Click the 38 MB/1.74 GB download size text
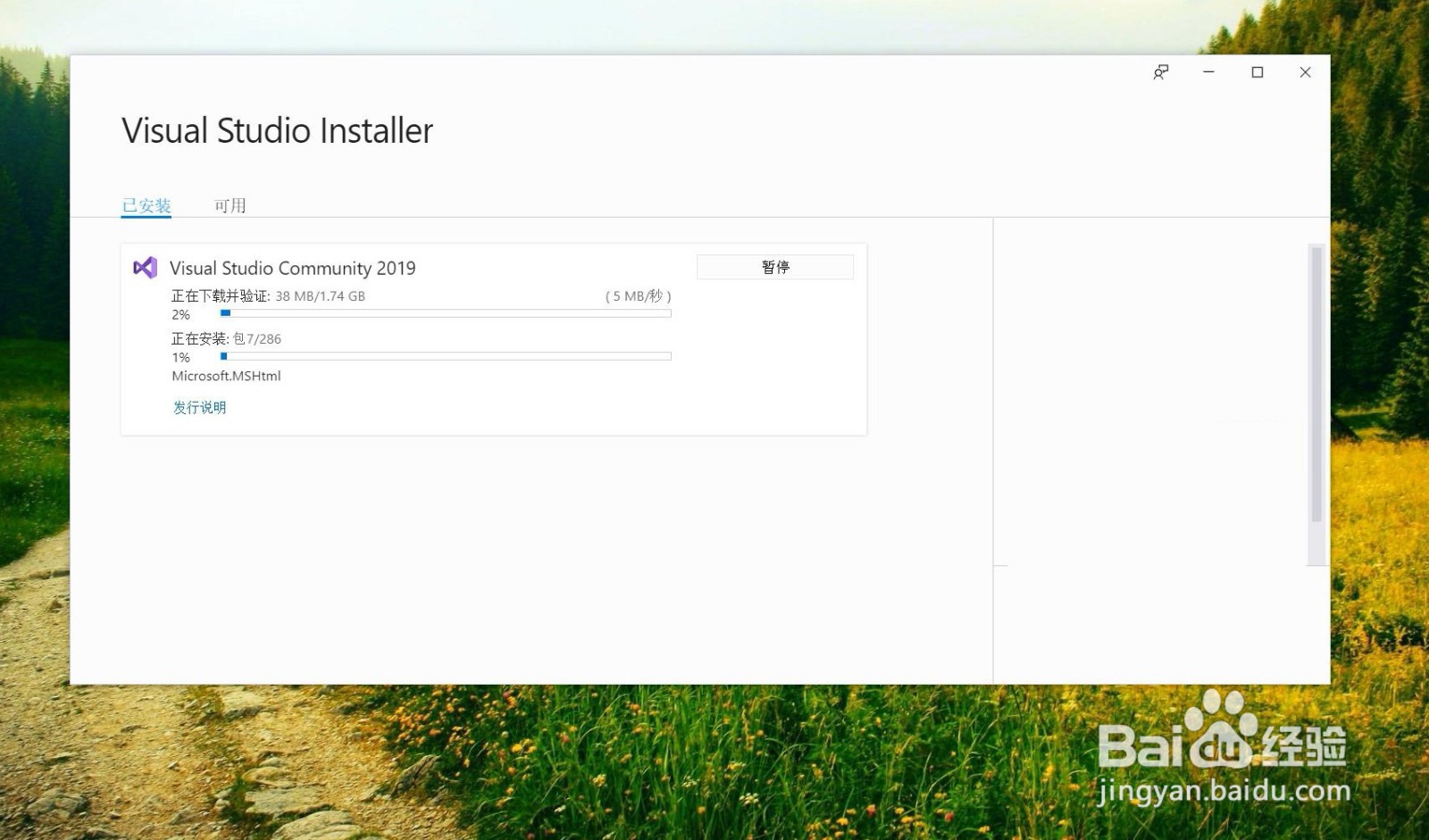The image size is (1429, 840). click(x=320, y=296)
